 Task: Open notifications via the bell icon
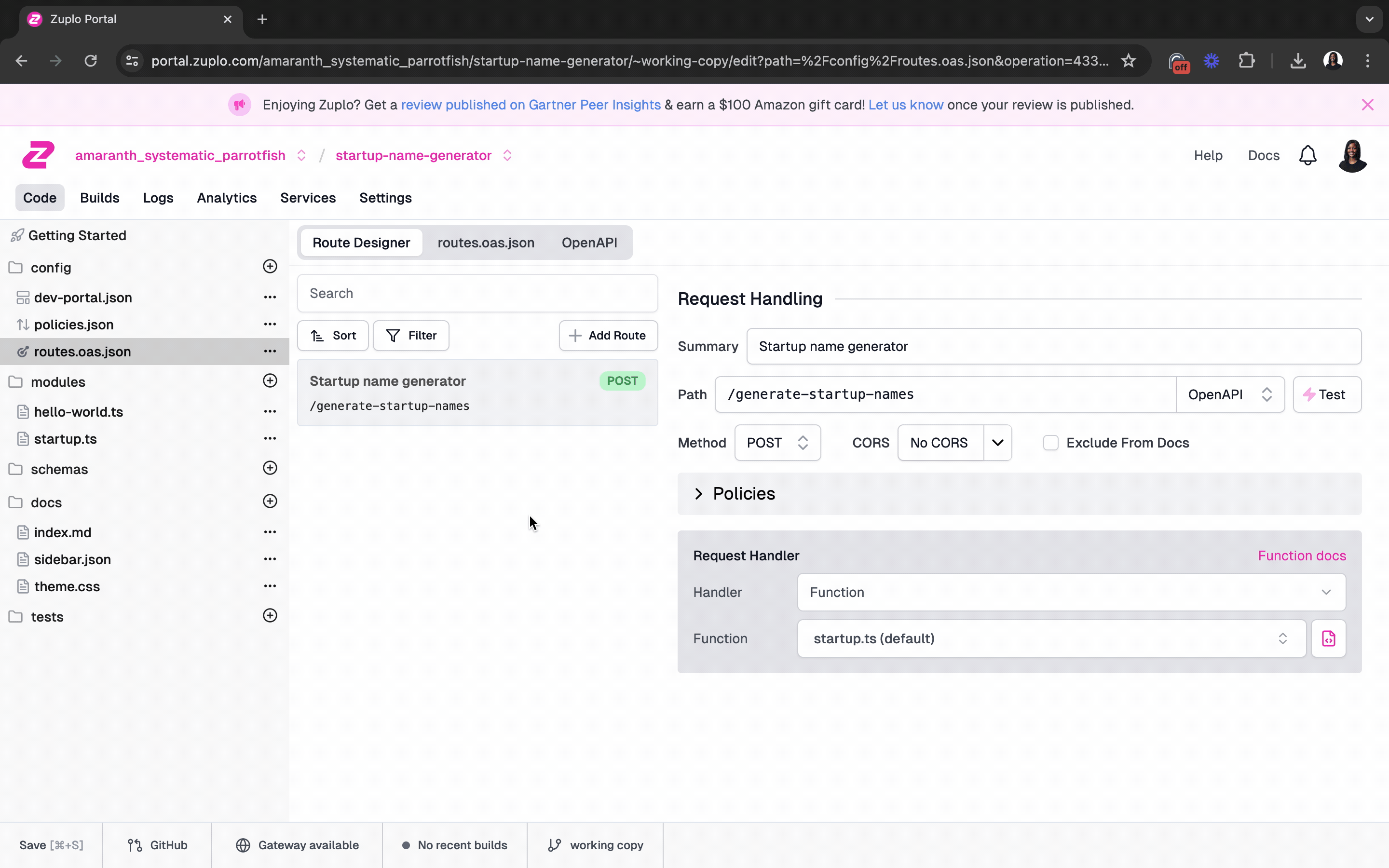(x=1307, y=155)
